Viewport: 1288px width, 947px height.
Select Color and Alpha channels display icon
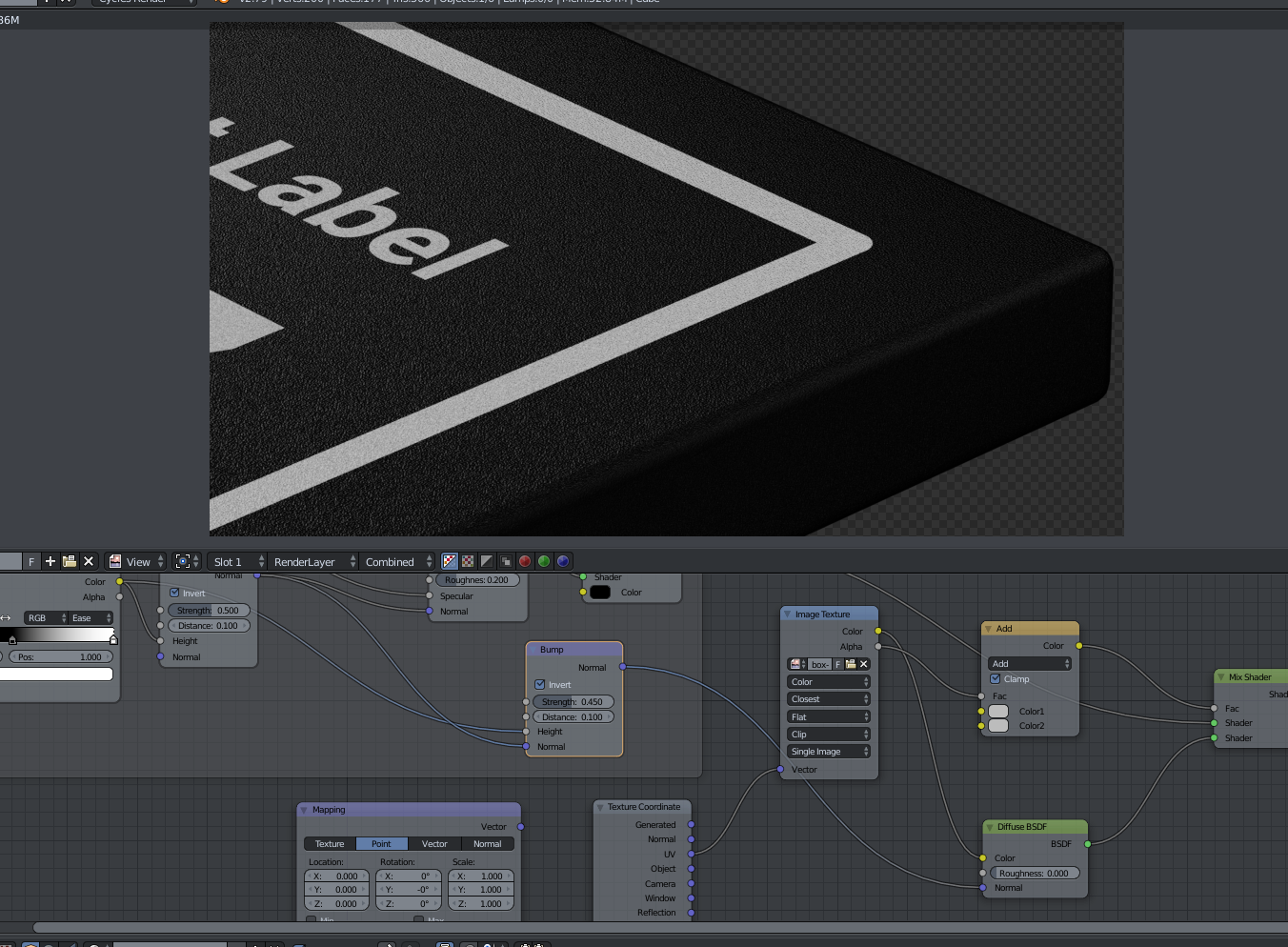[450, 561]
